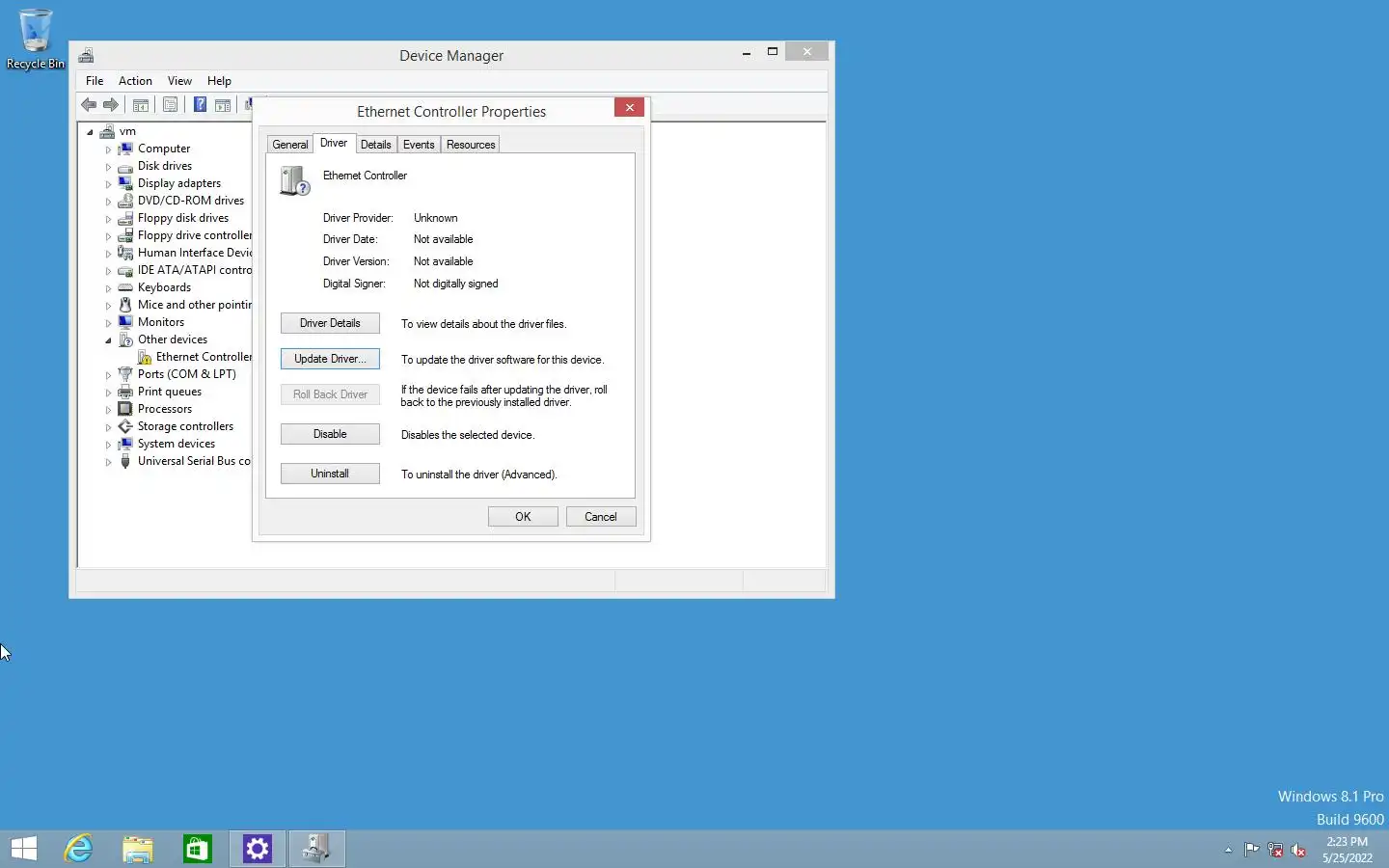Click the Disable button
Image resolution: width=1389 pixels, height=868 pixels.
point(330,434)
